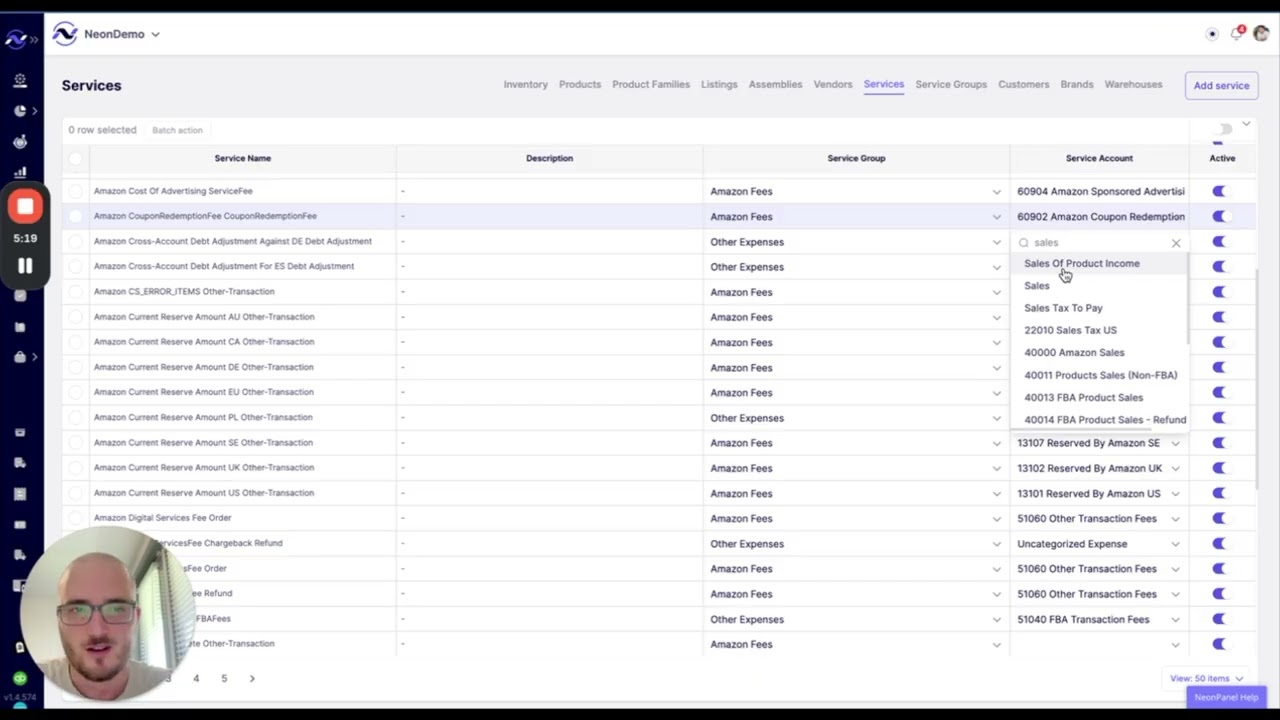Viewport: 1280px width, 720px height.
Task: Check the Current Reserve Amount AU row
Action: (x=76, y=317)
